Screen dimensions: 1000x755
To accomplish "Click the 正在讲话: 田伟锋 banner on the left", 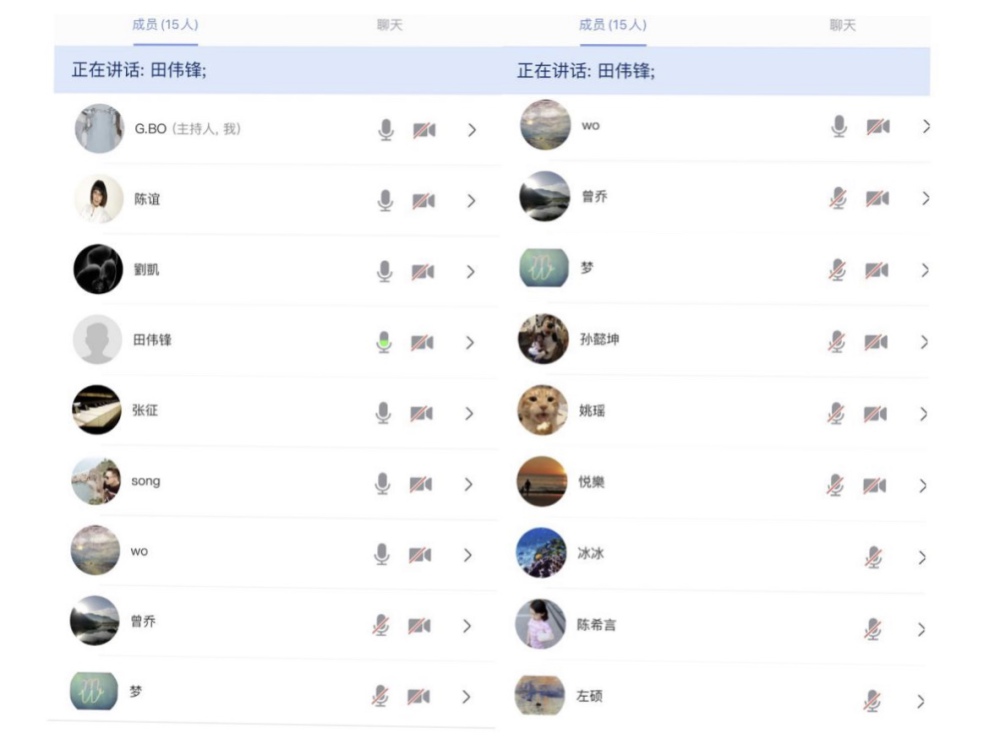I will (278, 70).
